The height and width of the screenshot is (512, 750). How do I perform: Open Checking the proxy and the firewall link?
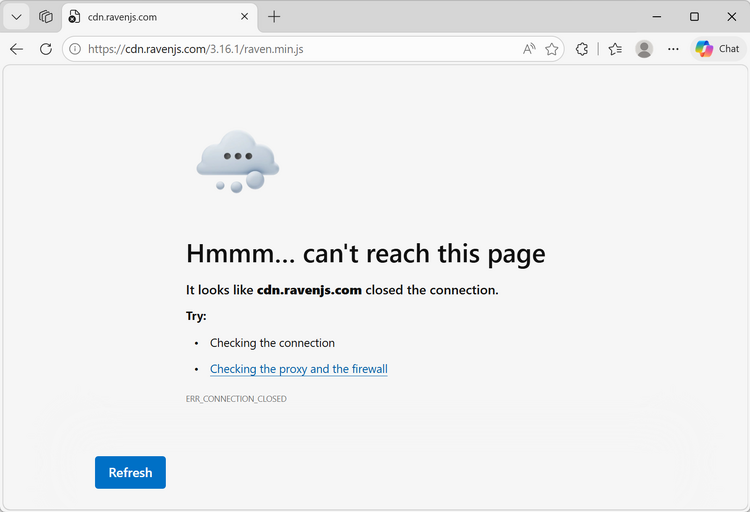coord(298,369)
